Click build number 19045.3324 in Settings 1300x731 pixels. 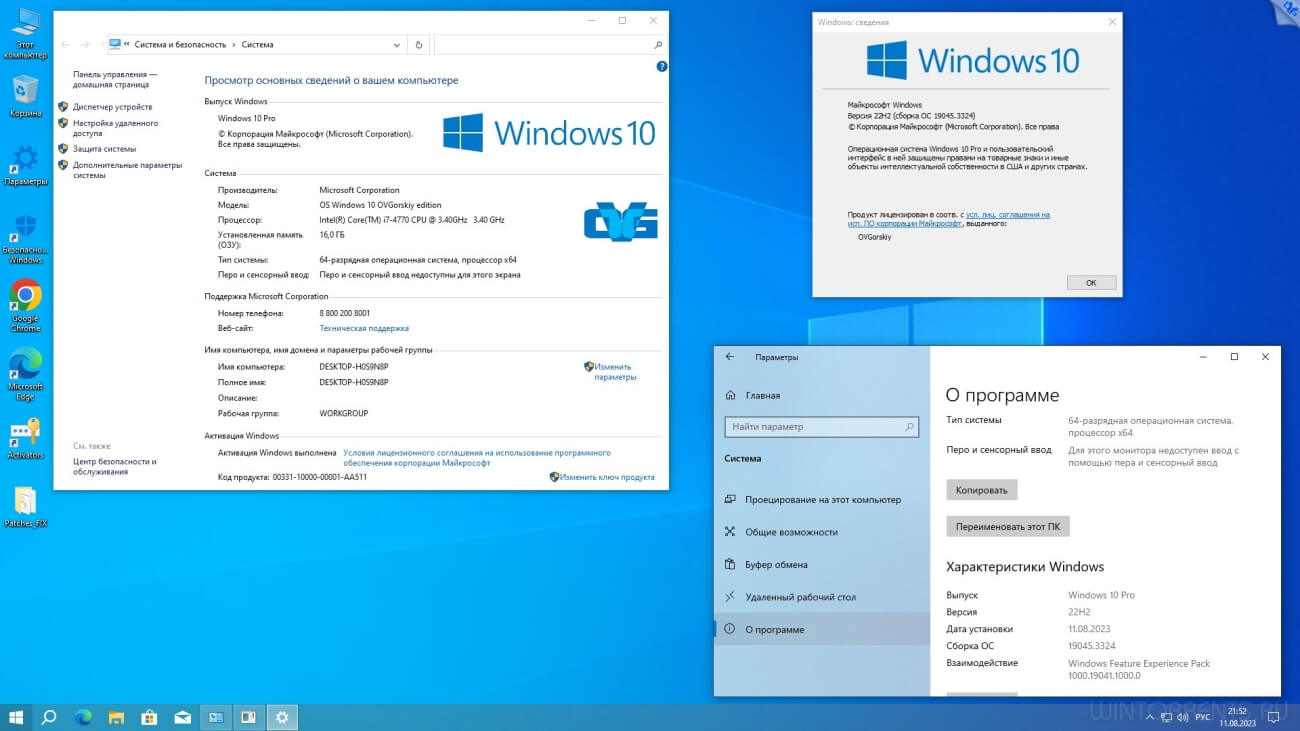(x=1092, y=646)
